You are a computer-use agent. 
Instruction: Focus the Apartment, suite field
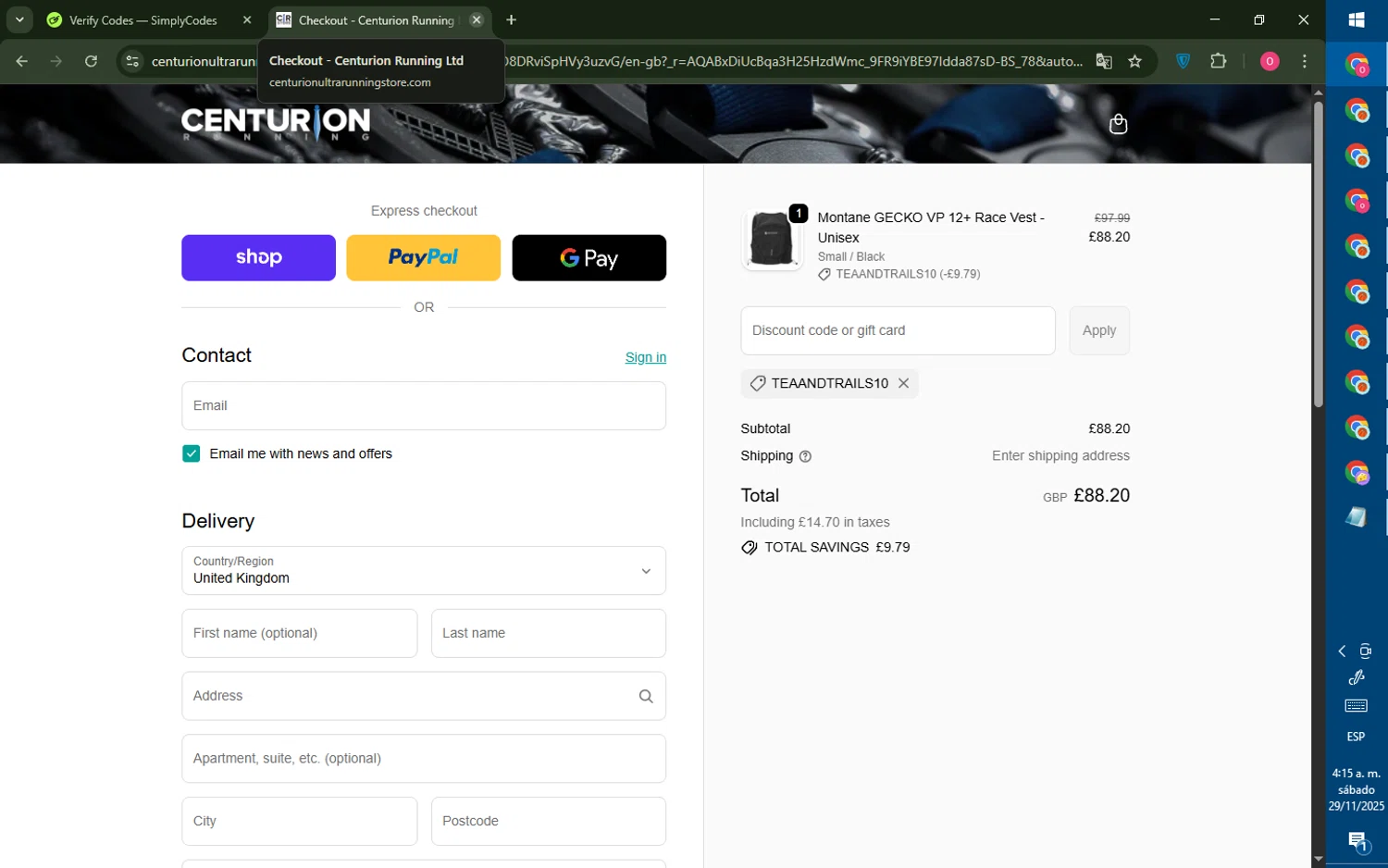coord(424,759)
